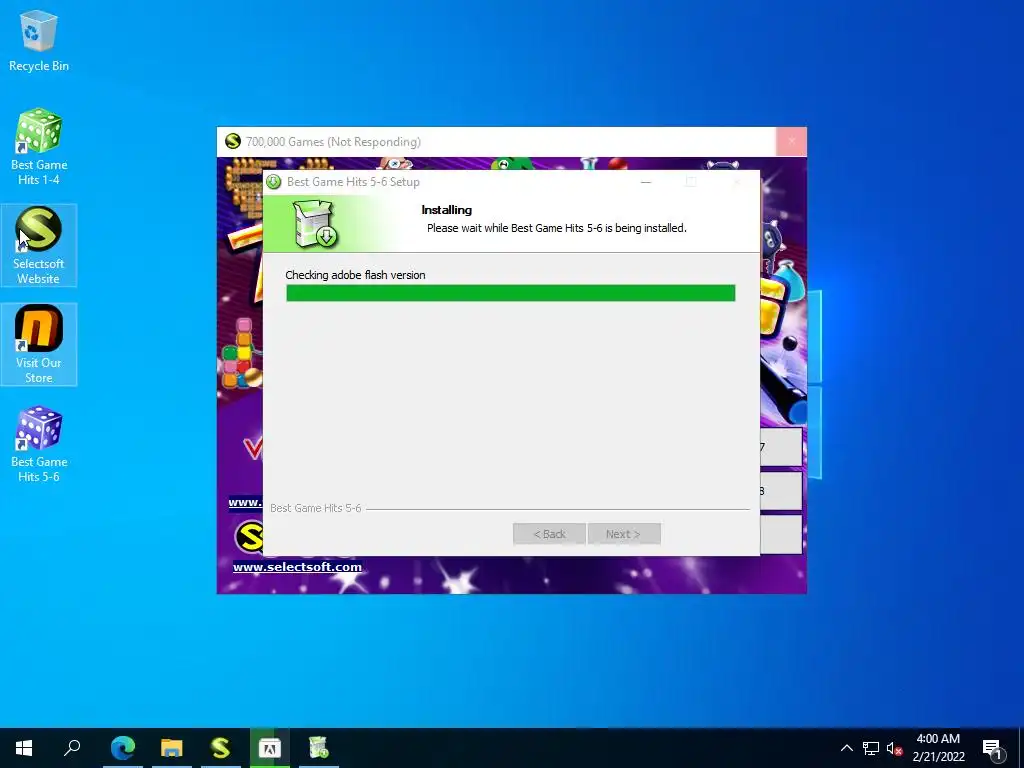Image resolution: width=1024 pixels, height=768 pixels.
Task: Click the grayed-out Next button in setup
Action: click(x=624, y=534)
